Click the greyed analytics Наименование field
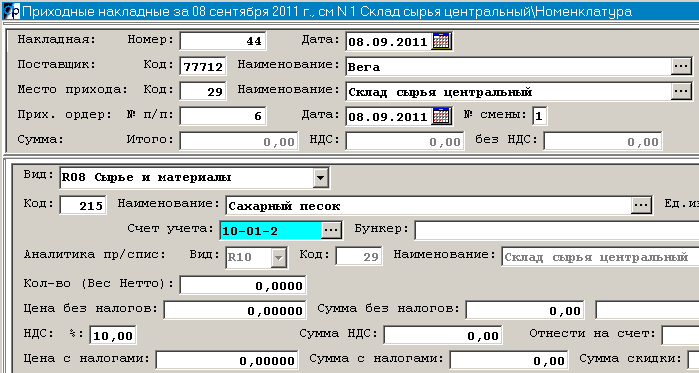 point(600,257)
